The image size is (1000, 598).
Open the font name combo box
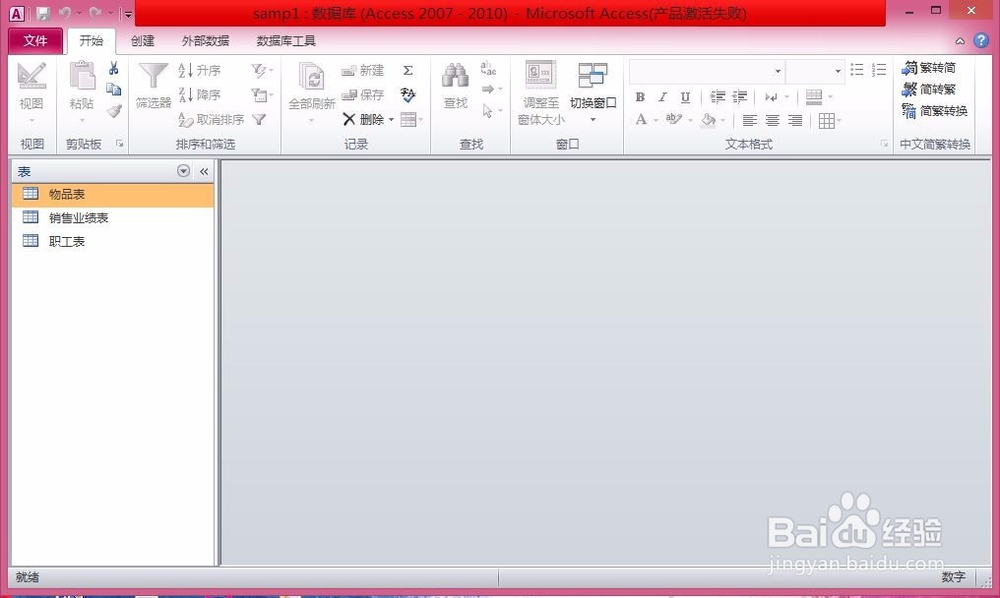[707, 71]
